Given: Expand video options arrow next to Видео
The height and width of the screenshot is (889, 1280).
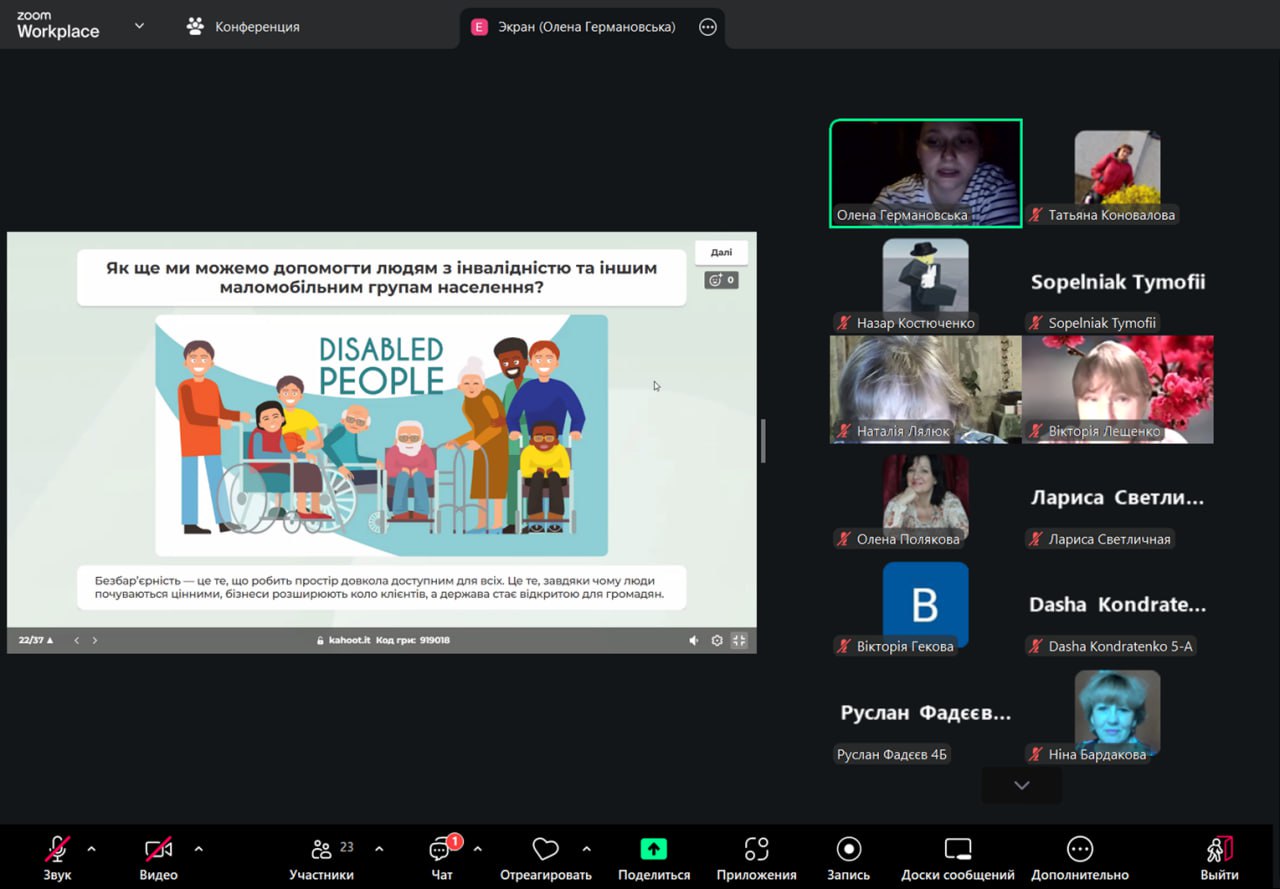Looking at the screenshot, I should tap(199, 849).
